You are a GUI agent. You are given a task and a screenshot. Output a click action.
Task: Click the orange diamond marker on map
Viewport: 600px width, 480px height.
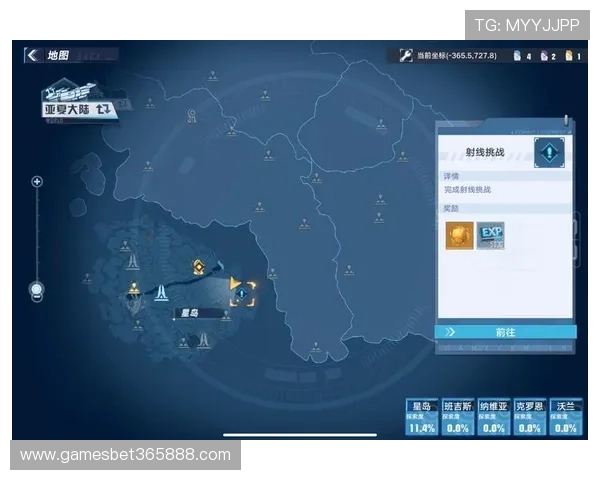pyautogui.click(x=199, y=267)
